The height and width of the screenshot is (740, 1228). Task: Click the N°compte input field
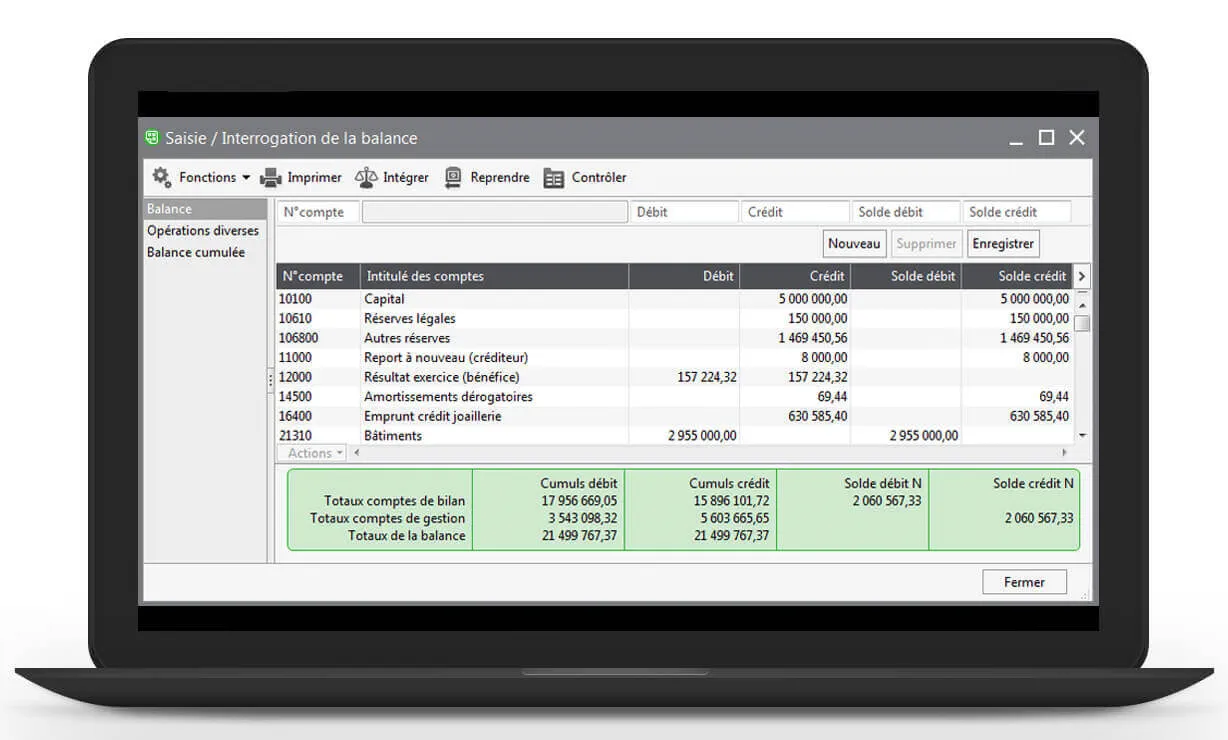pos(317,212)
